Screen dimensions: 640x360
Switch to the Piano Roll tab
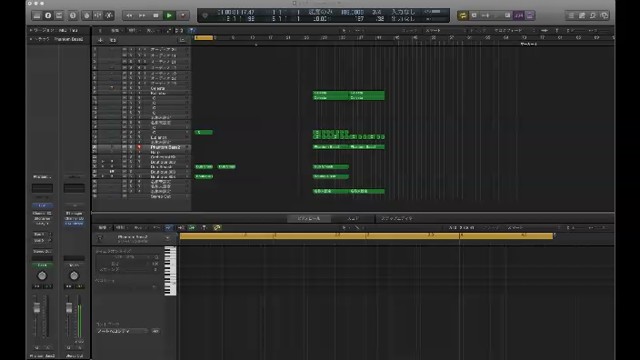tap(309, 219)
